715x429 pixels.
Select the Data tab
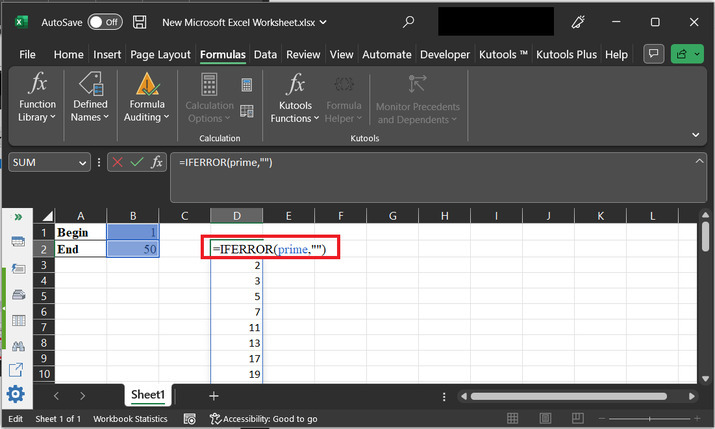[265, 55]
